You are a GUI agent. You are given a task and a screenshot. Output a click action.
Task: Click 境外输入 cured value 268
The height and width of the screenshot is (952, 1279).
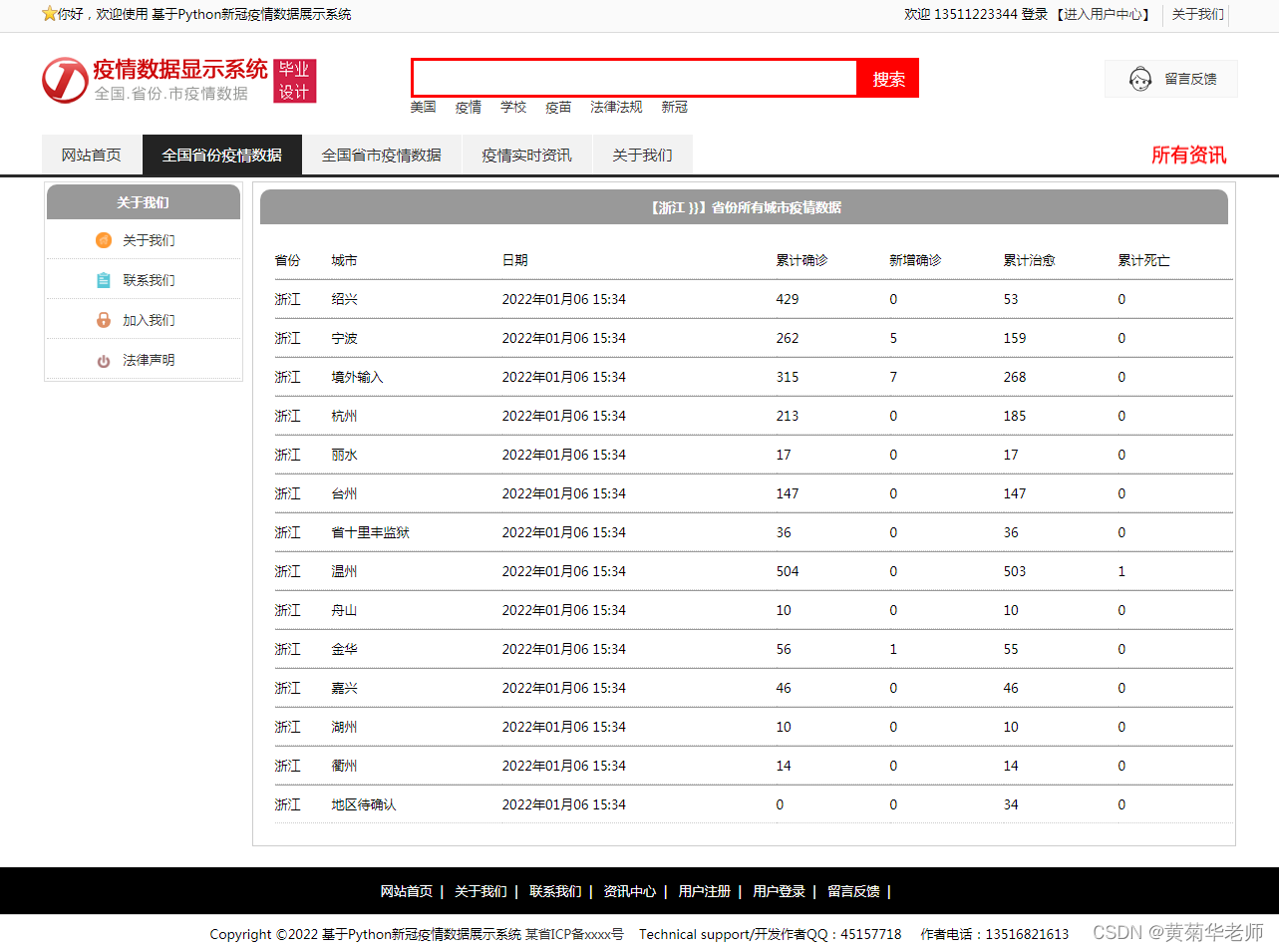point(1015,377)
